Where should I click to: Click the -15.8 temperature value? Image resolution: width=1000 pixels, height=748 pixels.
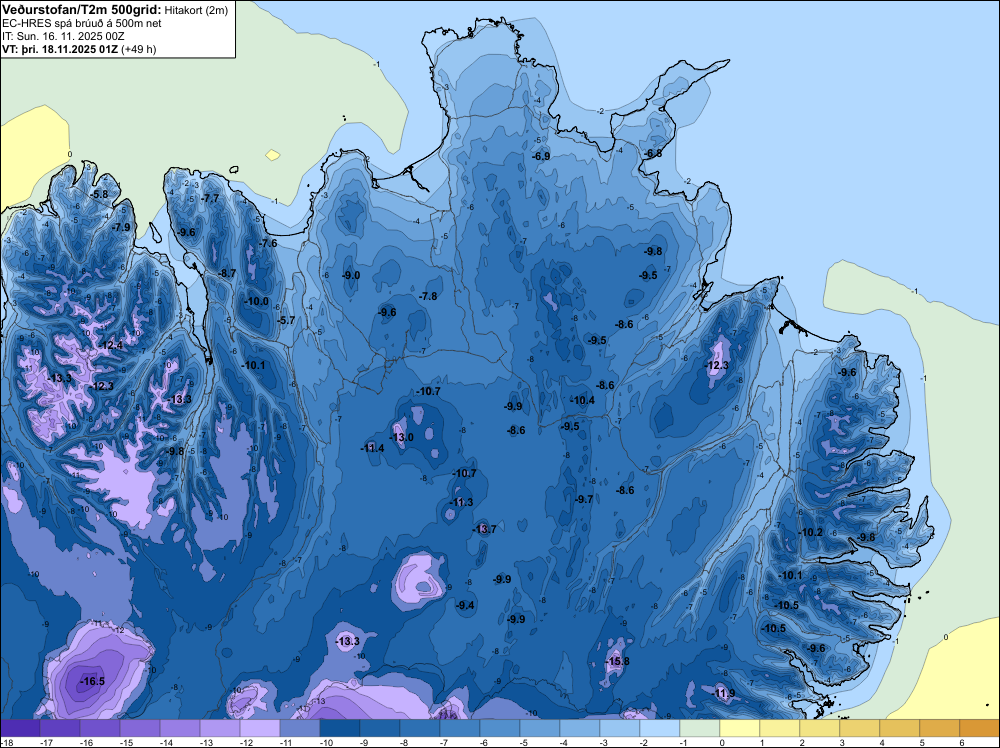[x=617, y=661]
